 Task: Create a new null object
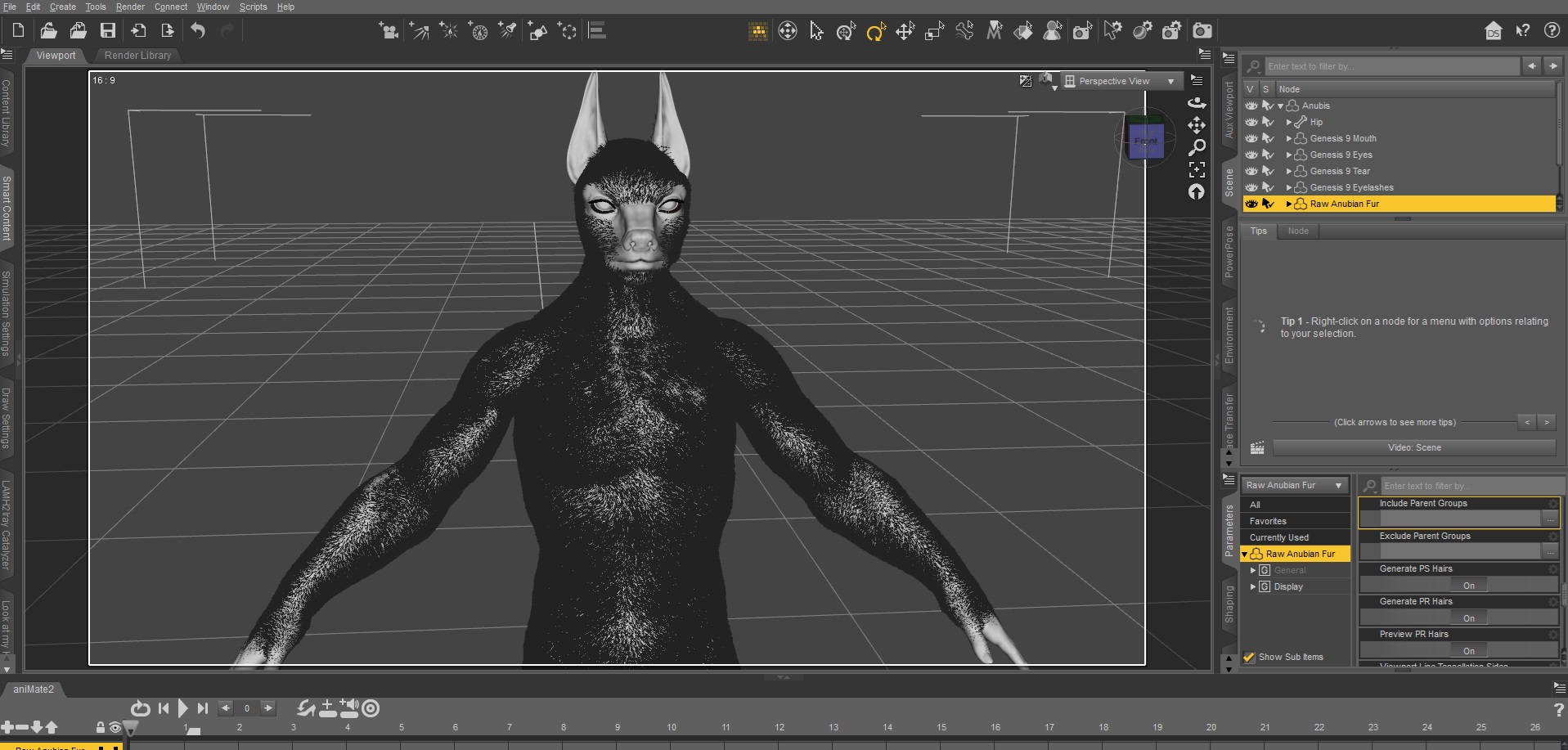coord(567,31)
